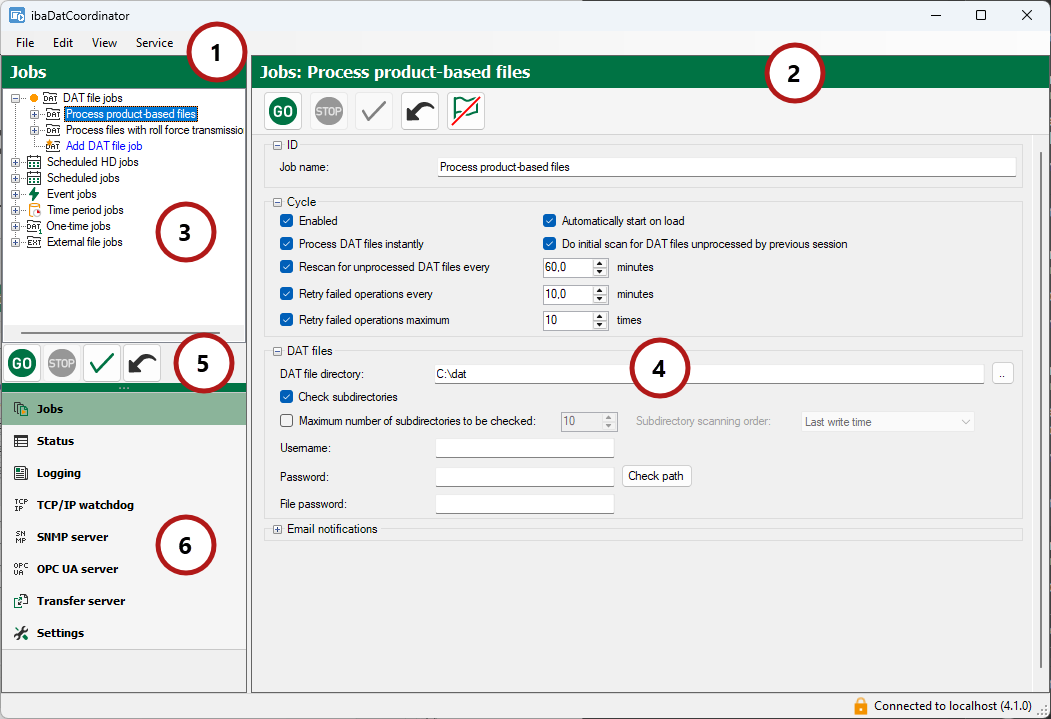Click the horizontal scrollbar under the jobs tree

[121, 332]
